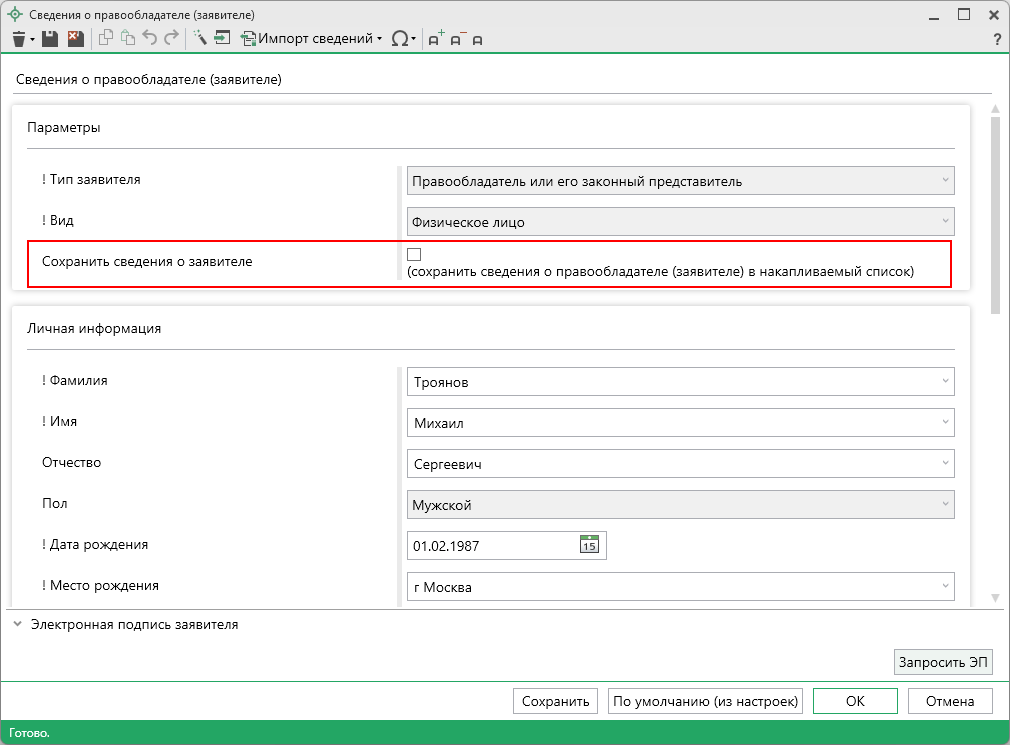The image size is (1010, 745).
Task: Open the Импорт сведений menu
Action: (x=315, y=39)
